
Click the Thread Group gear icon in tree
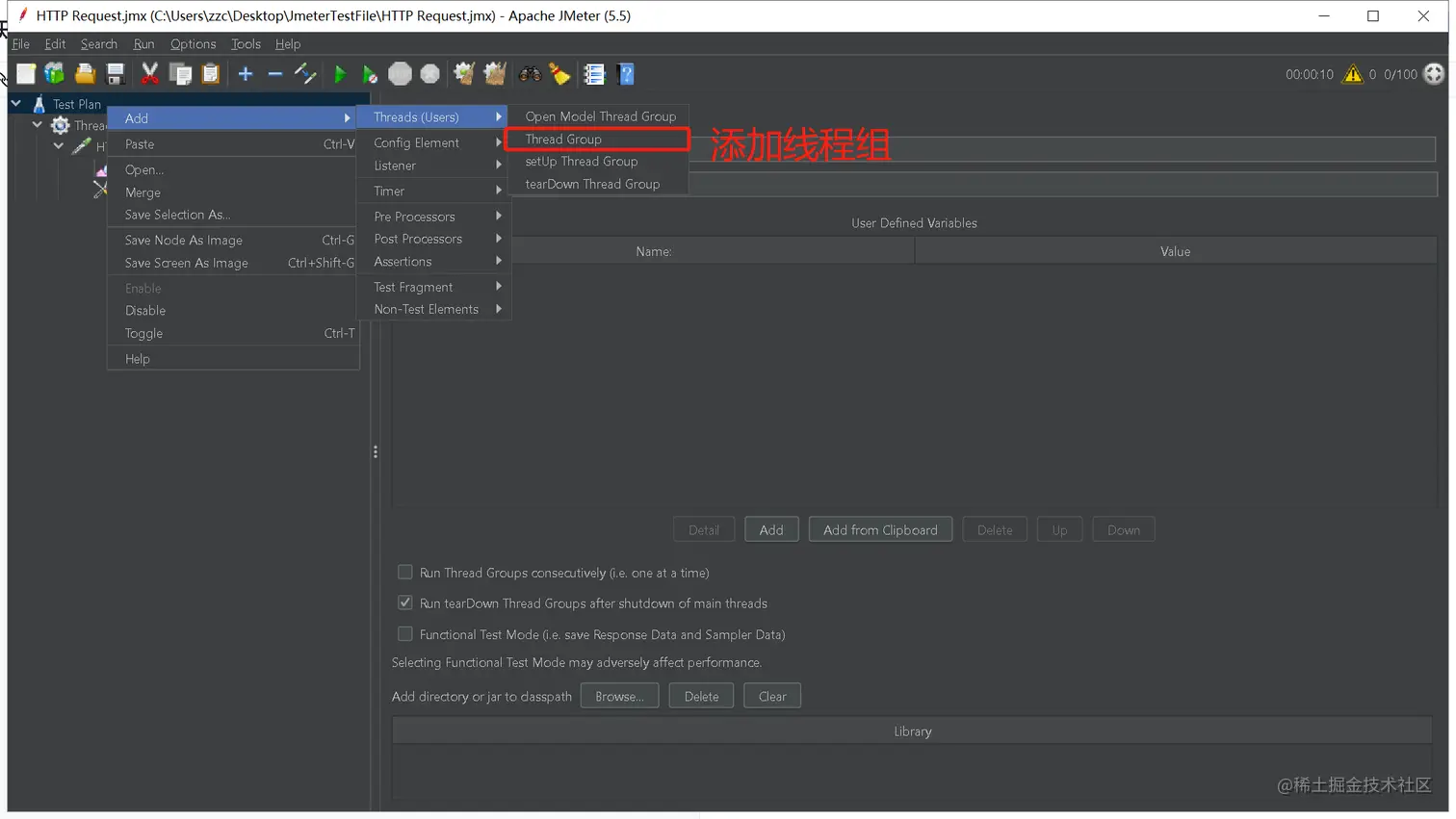coord(61,126)
